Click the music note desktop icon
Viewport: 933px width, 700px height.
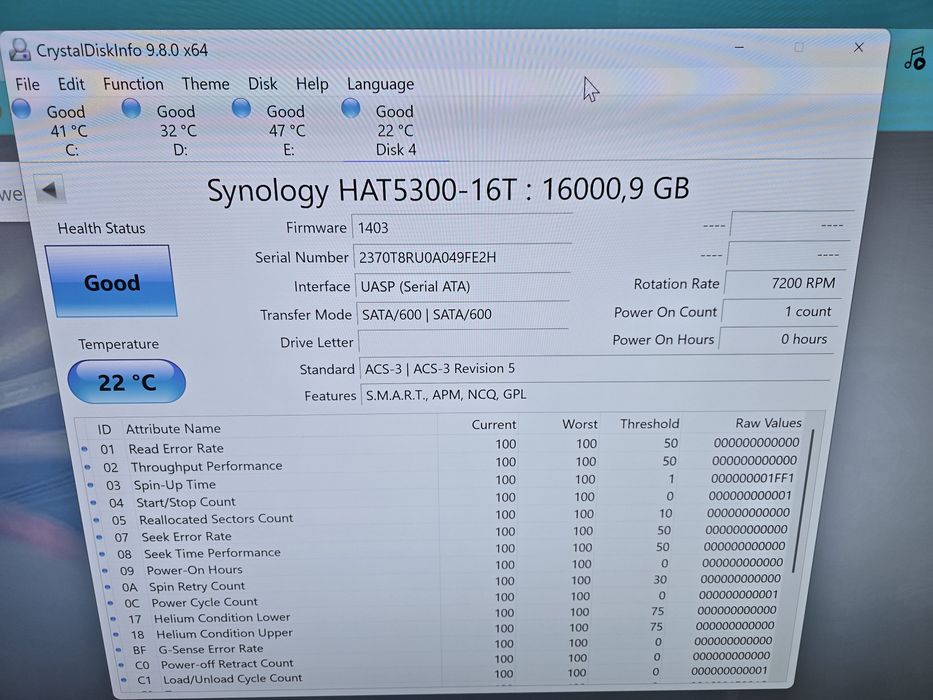[x=914, y=58]
